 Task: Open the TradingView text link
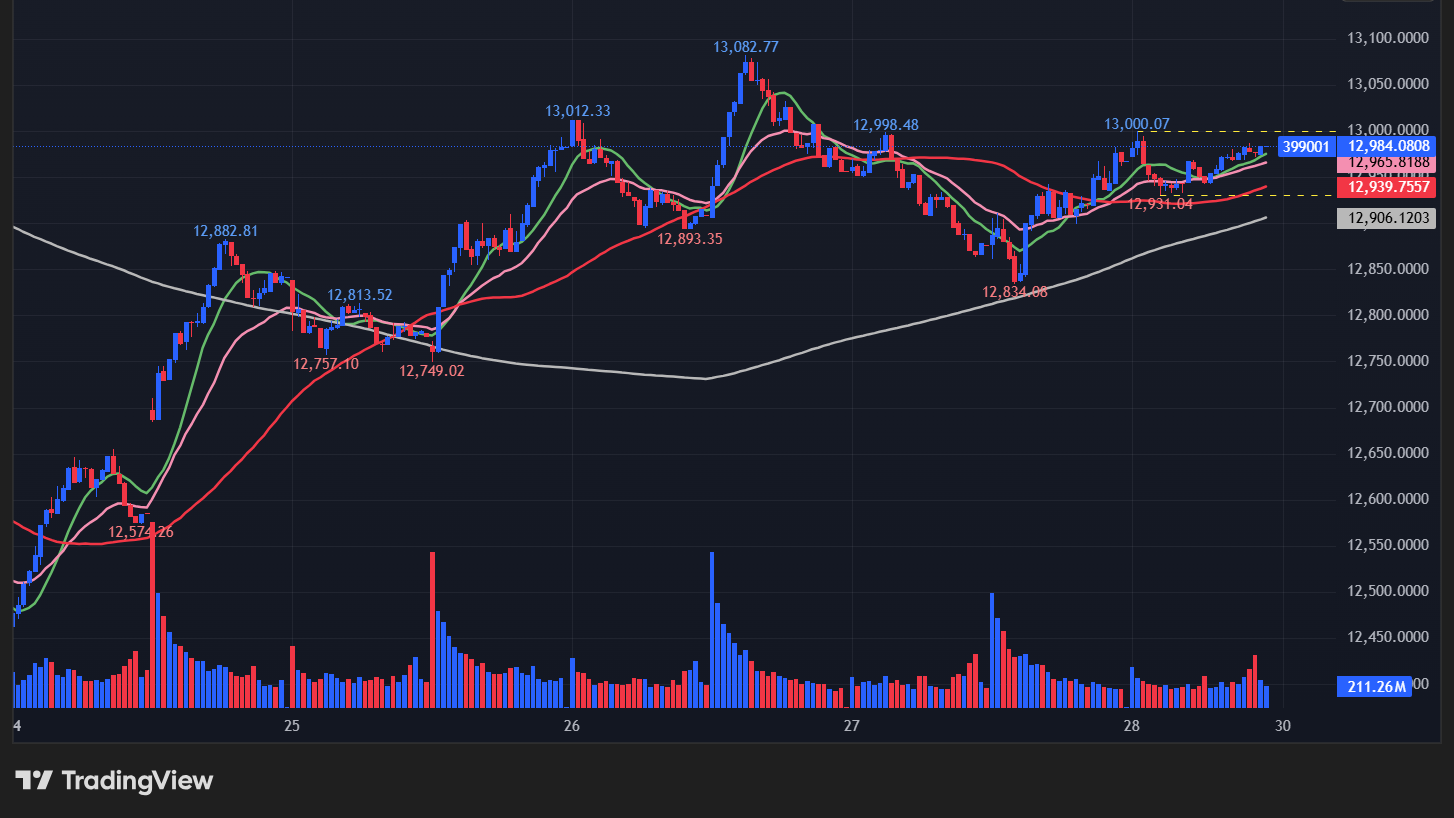click(x=137, y=780)
